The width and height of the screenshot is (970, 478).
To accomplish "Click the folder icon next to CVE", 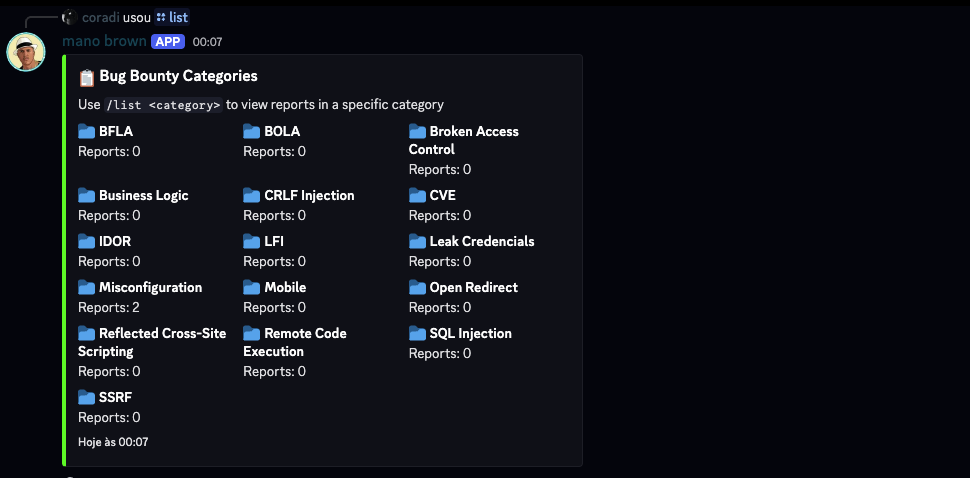I will (418, 195).
